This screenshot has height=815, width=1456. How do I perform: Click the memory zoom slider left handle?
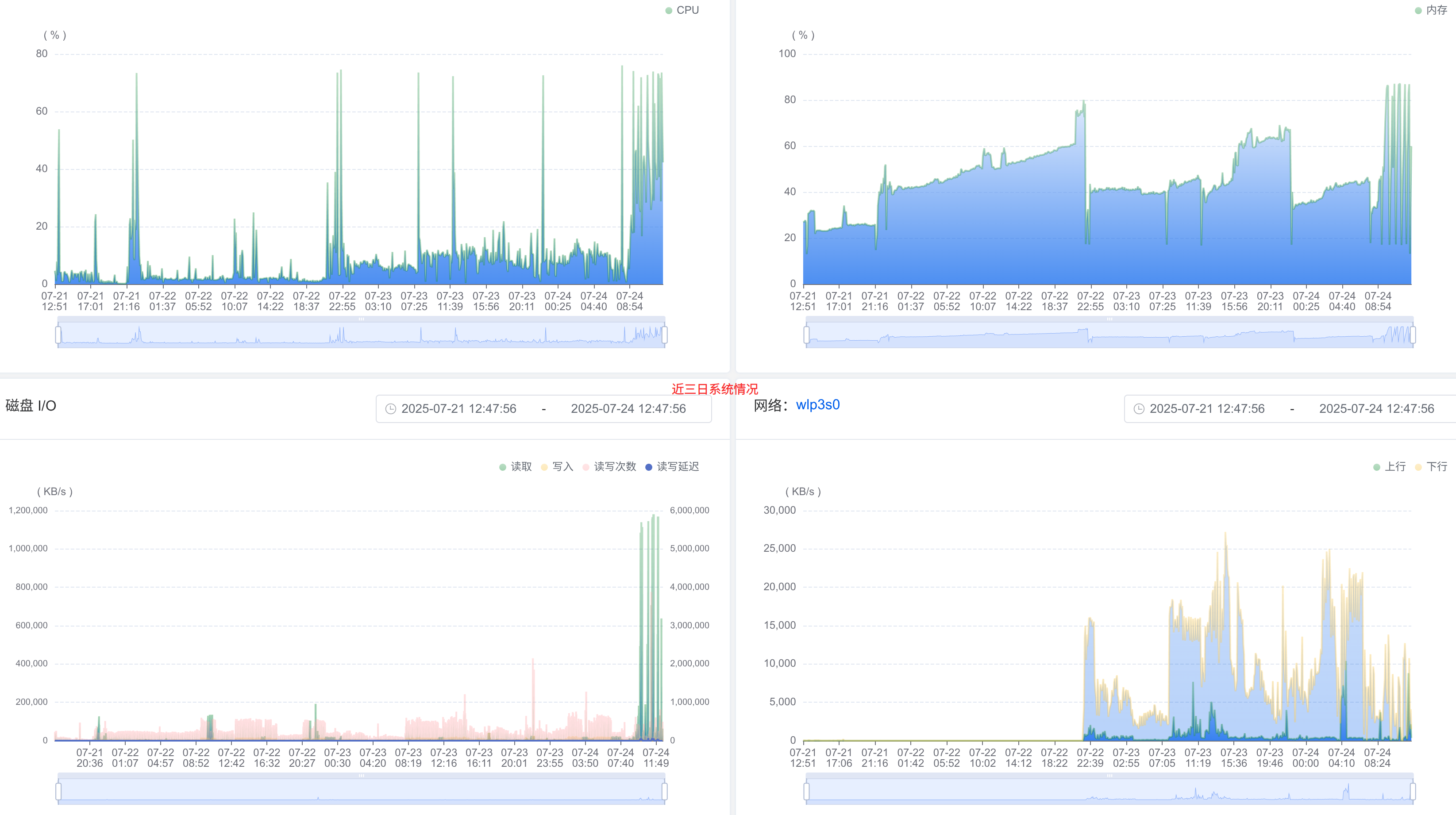tap(807, 334)
